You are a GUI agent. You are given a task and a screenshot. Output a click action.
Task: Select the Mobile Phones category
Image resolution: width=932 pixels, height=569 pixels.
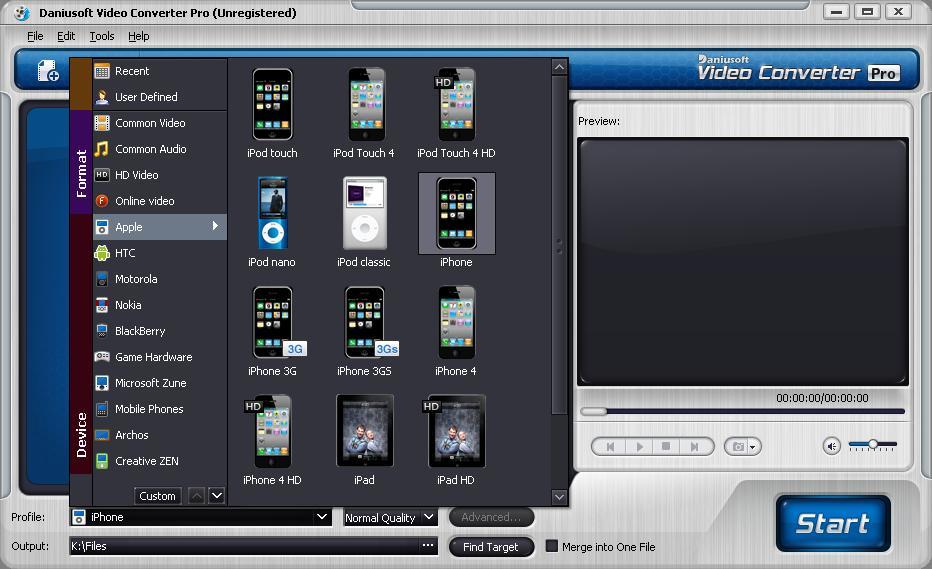pos(160,409)
